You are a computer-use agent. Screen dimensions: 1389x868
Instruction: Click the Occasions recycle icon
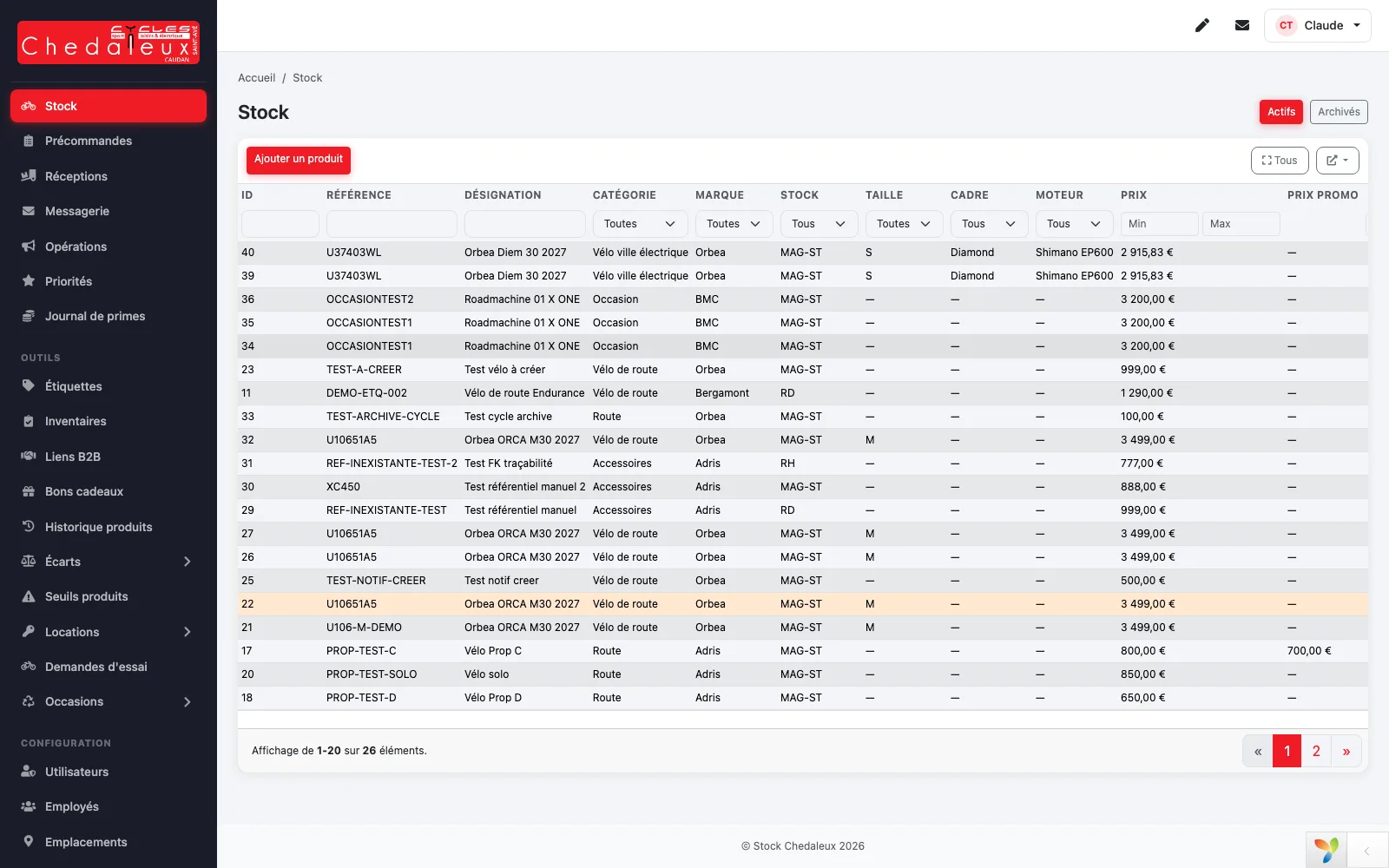coord(29,701)
